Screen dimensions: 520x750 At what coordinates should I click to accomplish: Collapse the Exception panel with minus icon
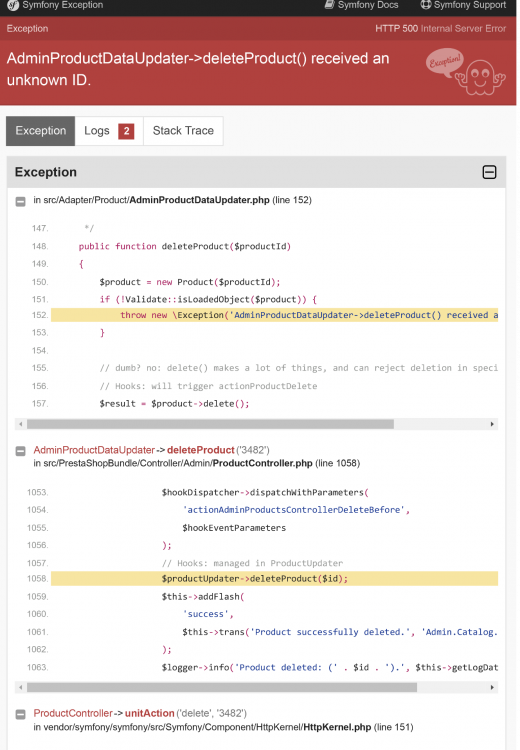pyautogui.click(x=489, y=172)
